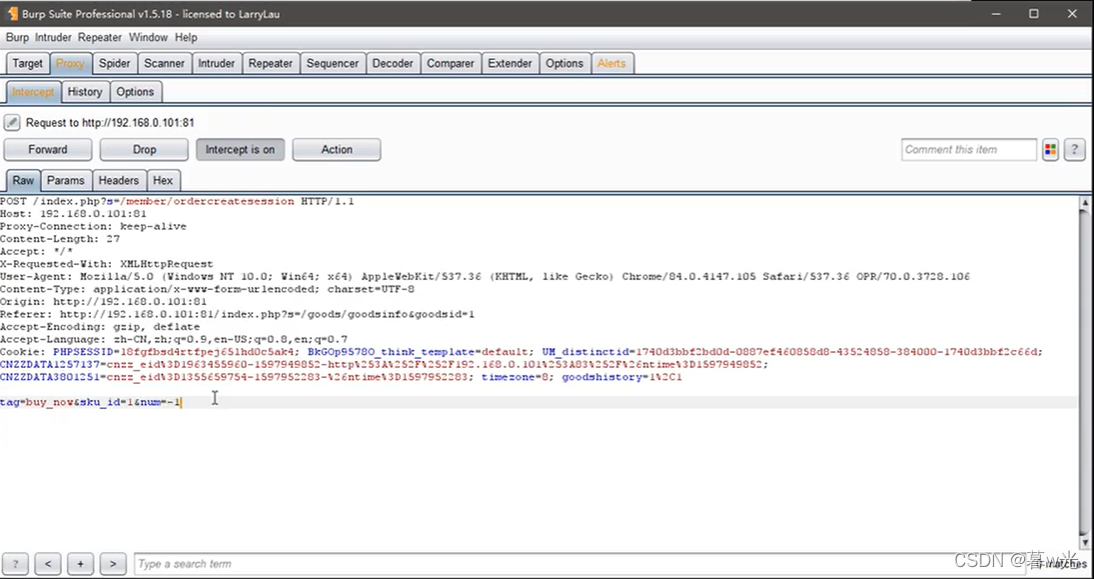This screenshot has height=579, width=1094.
Task: Click the Forward button
Action: coord(48,149)
